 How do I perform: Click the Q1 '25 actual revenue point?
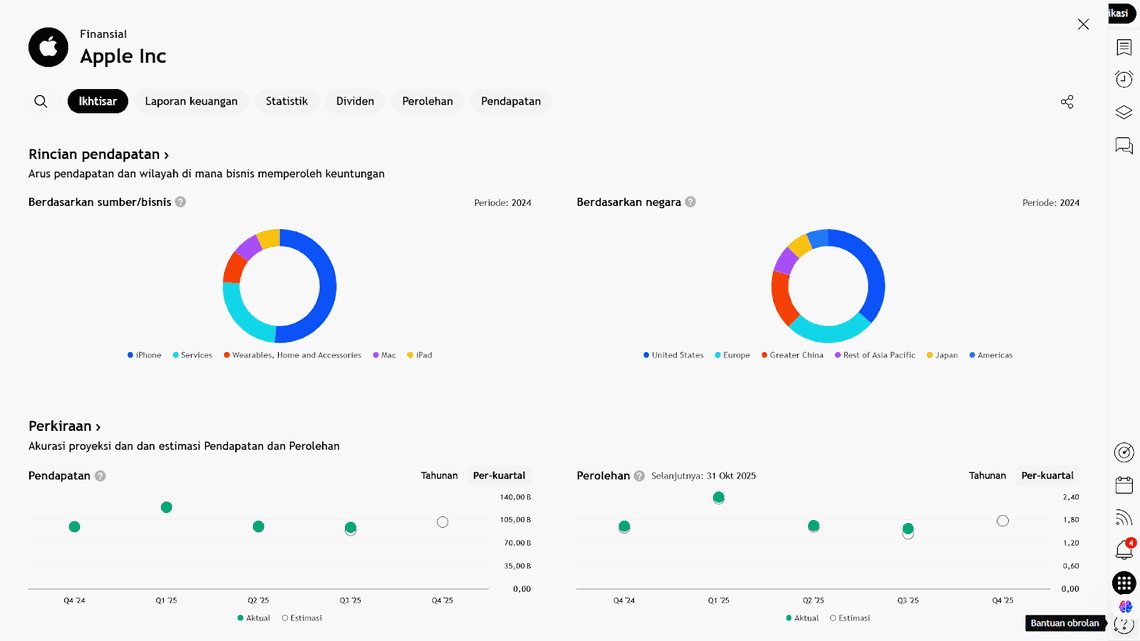166,507
